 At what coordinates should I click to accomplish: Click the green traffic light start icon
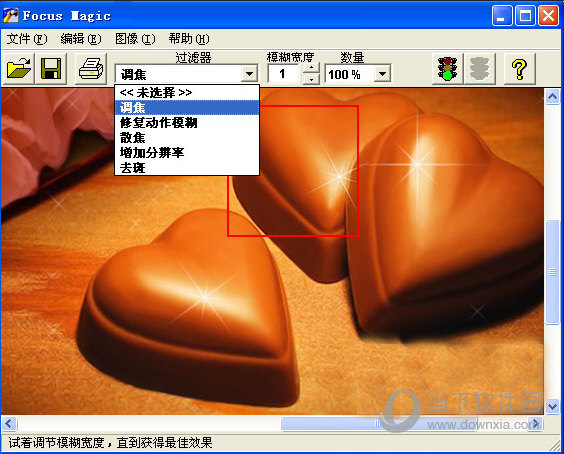(x=447, y=68)
